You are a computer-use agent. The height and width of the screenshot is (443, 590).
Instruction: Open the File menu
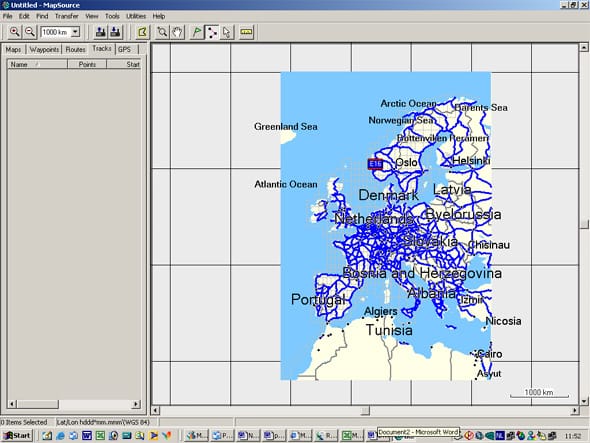8,16
